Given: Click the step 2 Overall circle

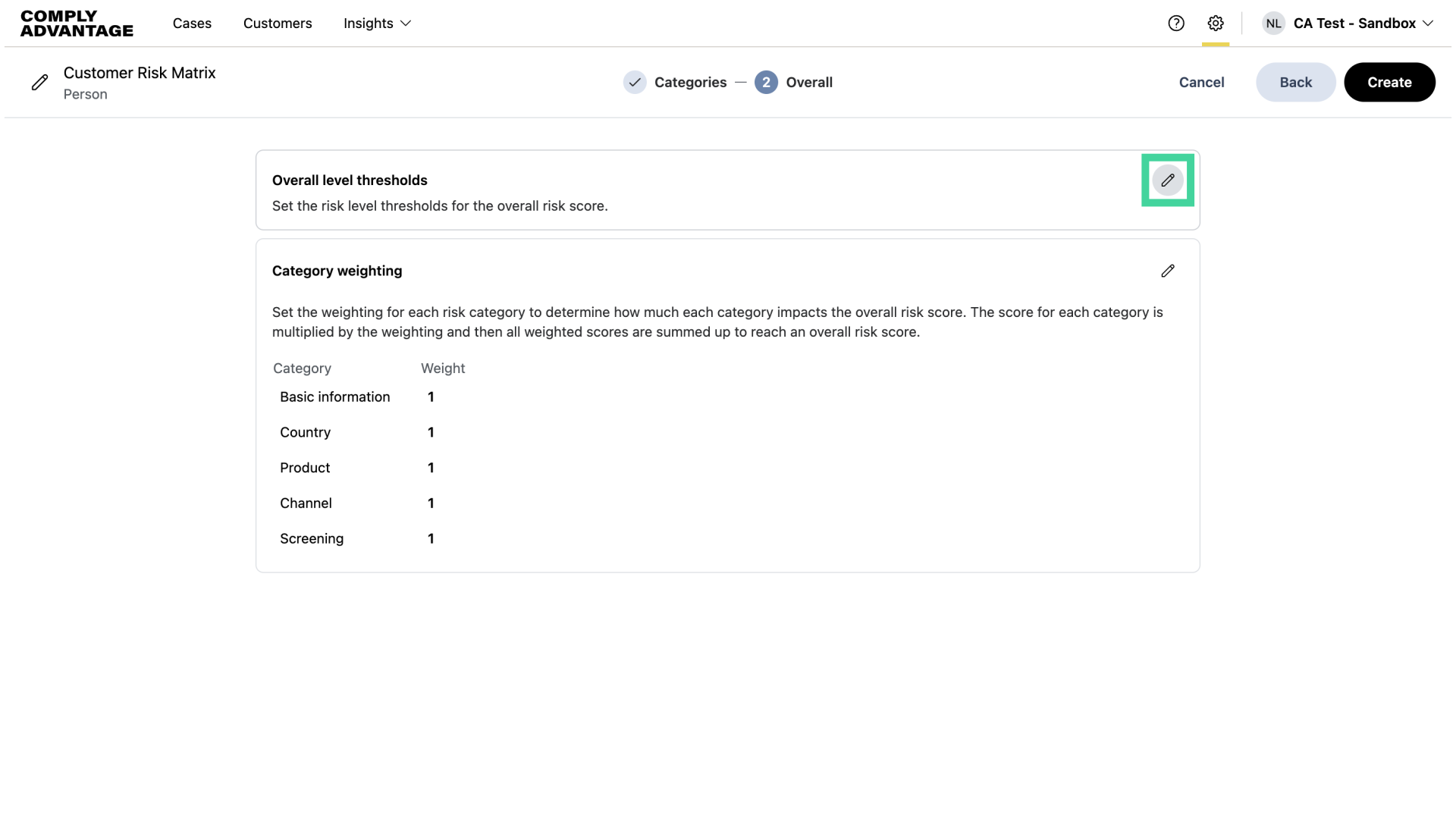Looking at the screenshot, I should (766, 83).
